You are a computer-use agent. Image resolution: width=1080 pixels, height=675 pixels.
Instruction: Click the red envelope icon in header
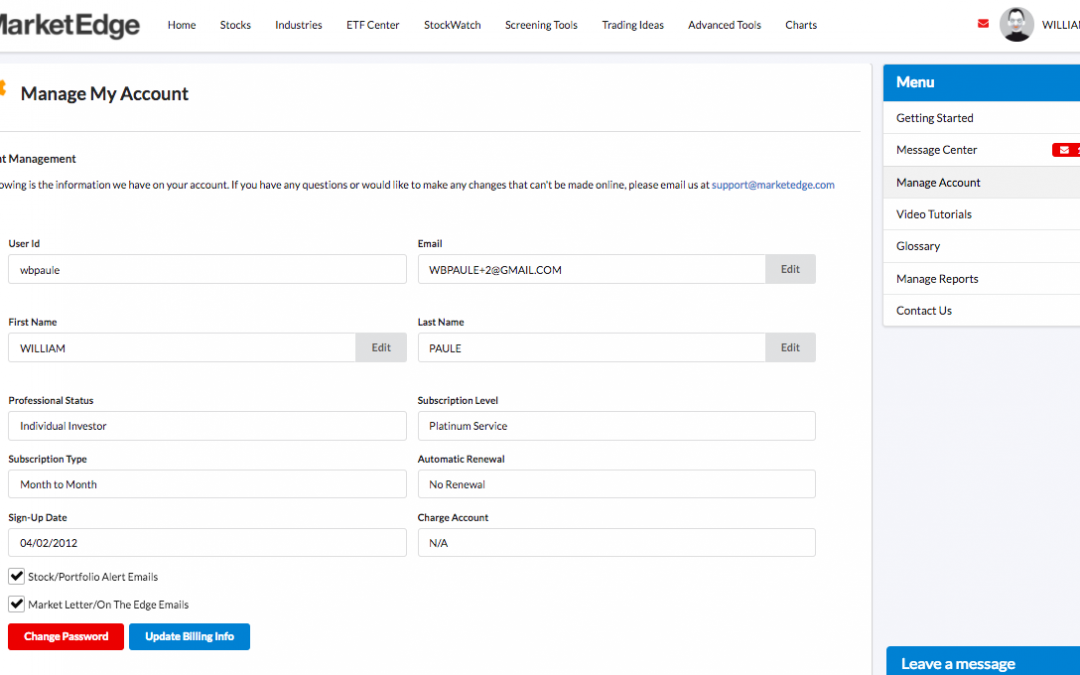pyautogui.click(x=983, y=23)
